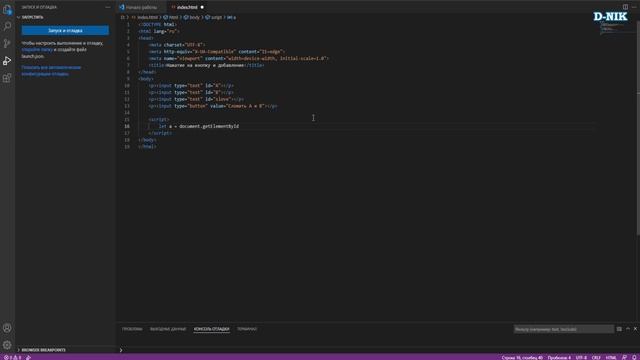The width and height of the screenshot is (640, 360).
Task: Click the button input on line 13
Action: pyautogui.click(x=213, y=106)
